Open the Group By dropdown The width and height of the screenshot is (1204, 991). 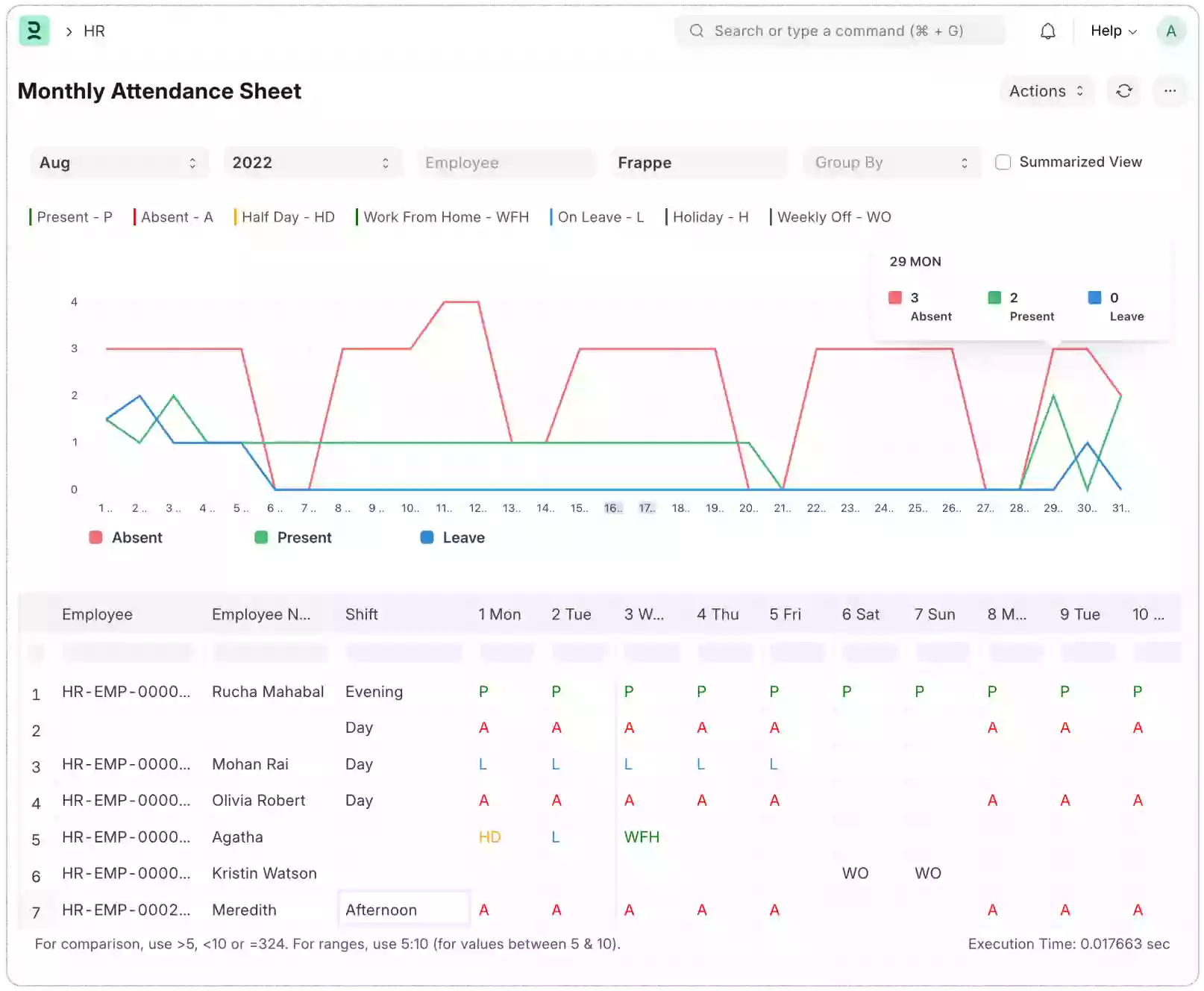(x=891, y=163)
